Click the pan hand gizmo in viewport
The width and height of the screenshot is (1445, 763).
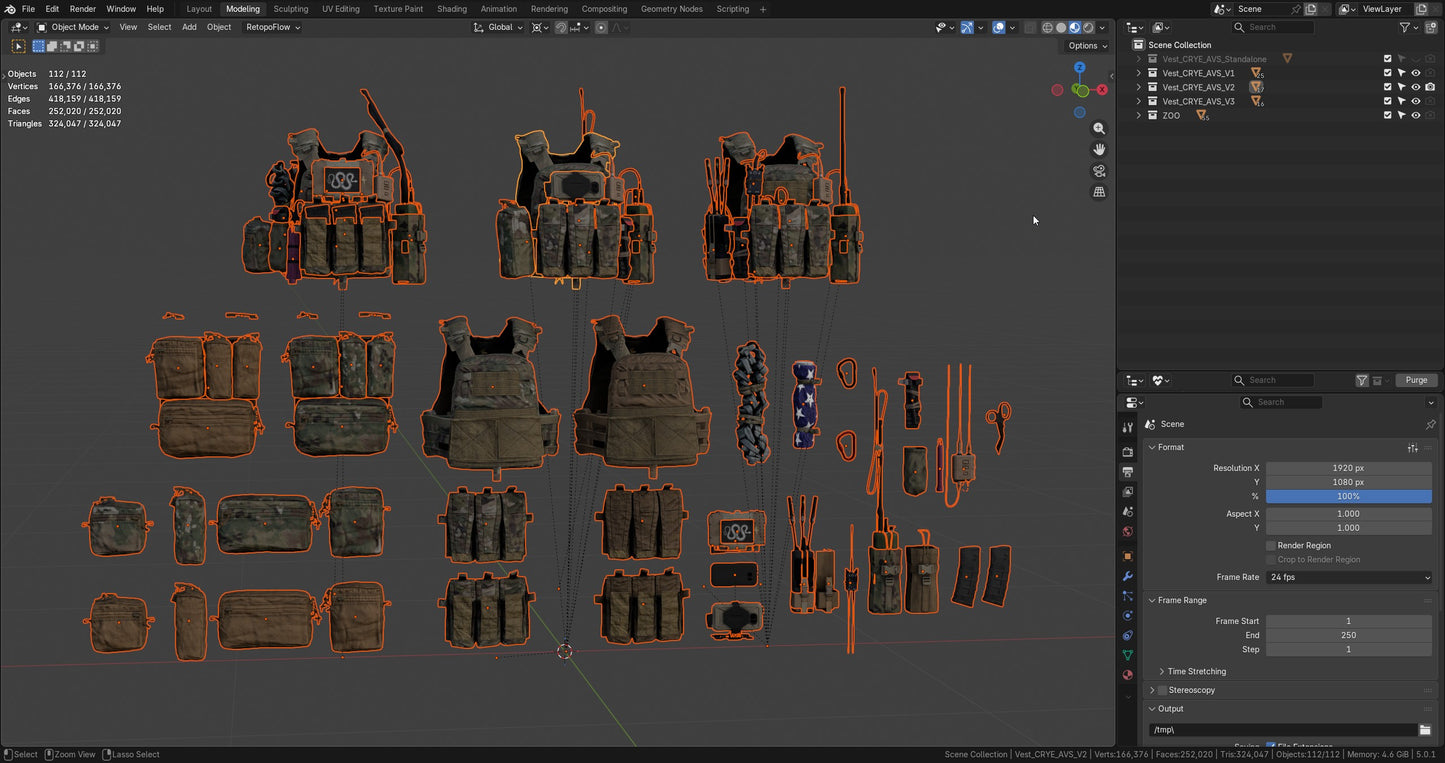pos(1099,150)
